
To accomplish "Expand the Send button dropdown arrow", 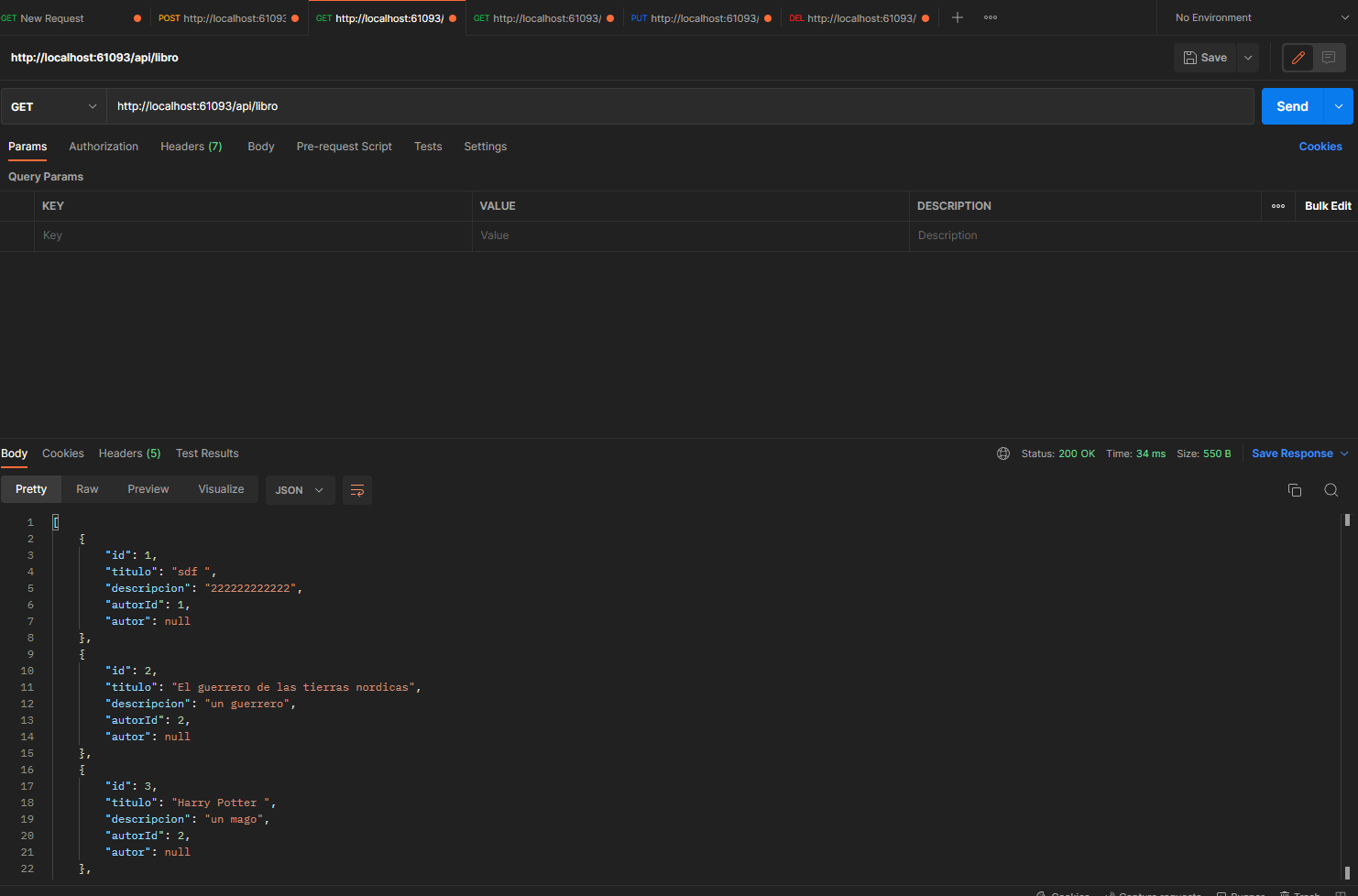I will (x=1339, y=106).
